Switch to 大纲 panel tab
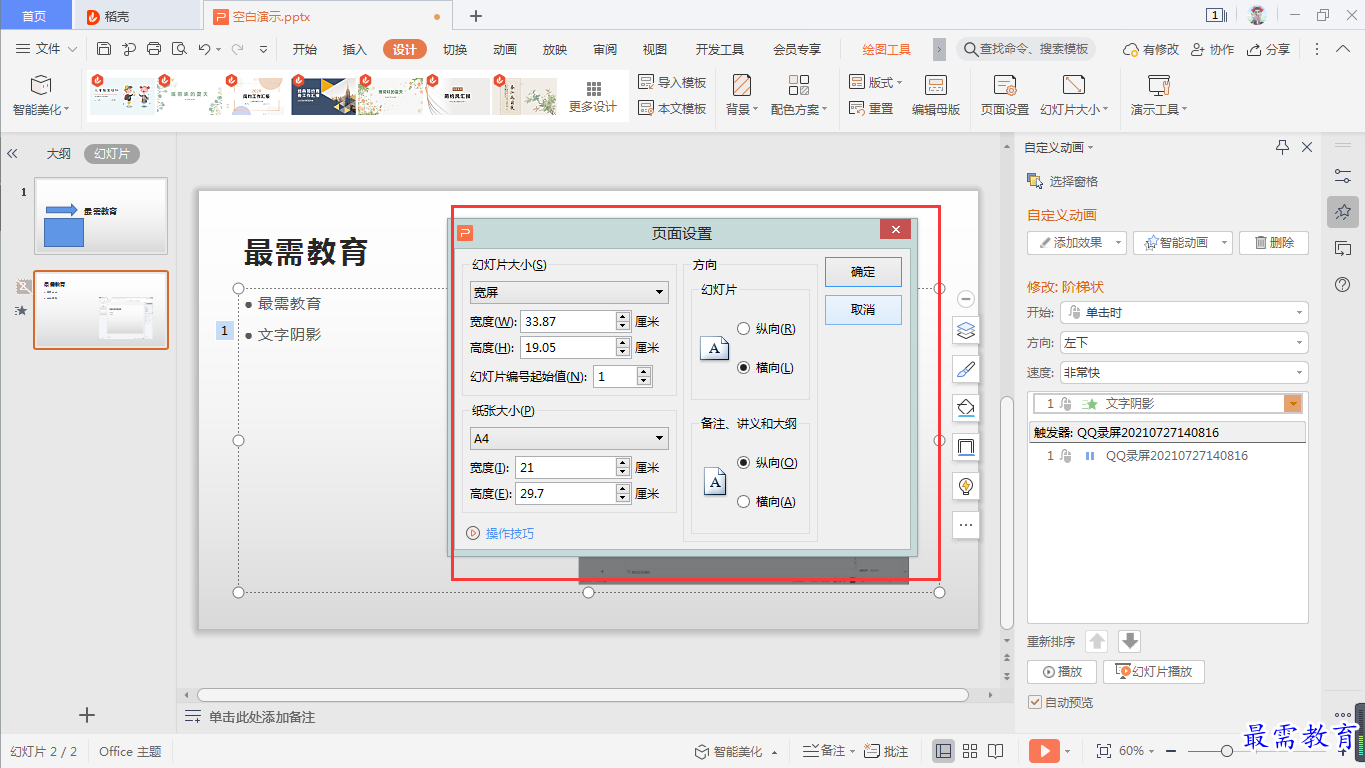1365x768 pixels. coord(59,154)
